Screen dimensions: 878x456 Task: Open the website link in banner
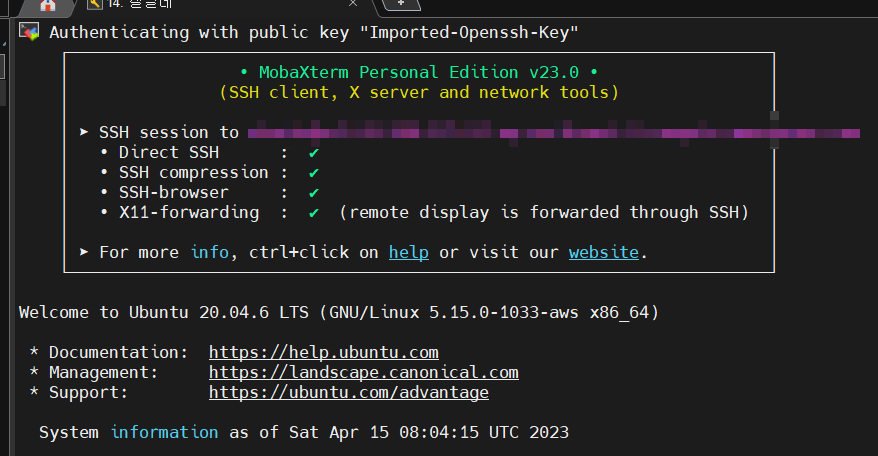point(604,253)
